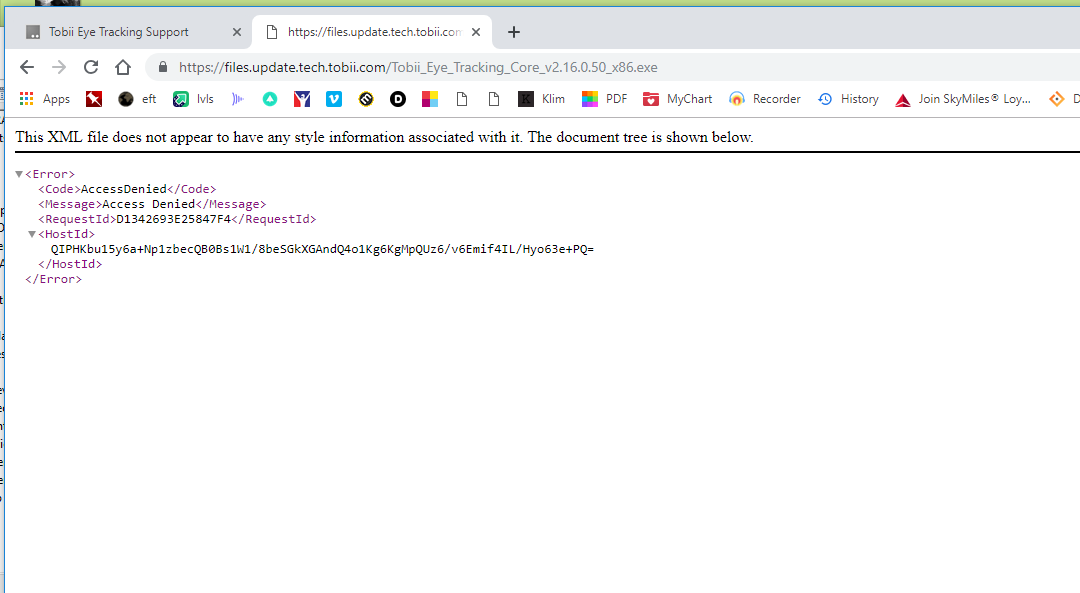Open the red and blue Y bookmark

click(x=302, y=99)
